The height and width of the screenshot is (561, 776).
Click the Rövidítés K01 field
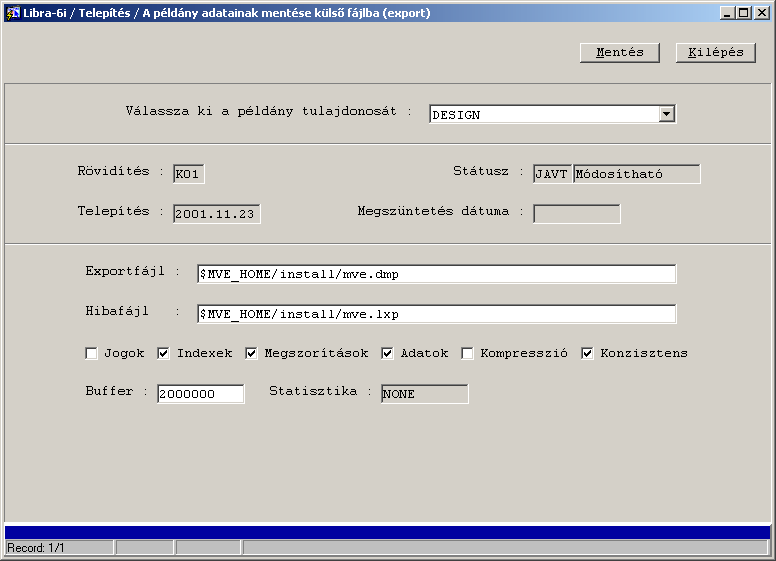coord(189,174)
